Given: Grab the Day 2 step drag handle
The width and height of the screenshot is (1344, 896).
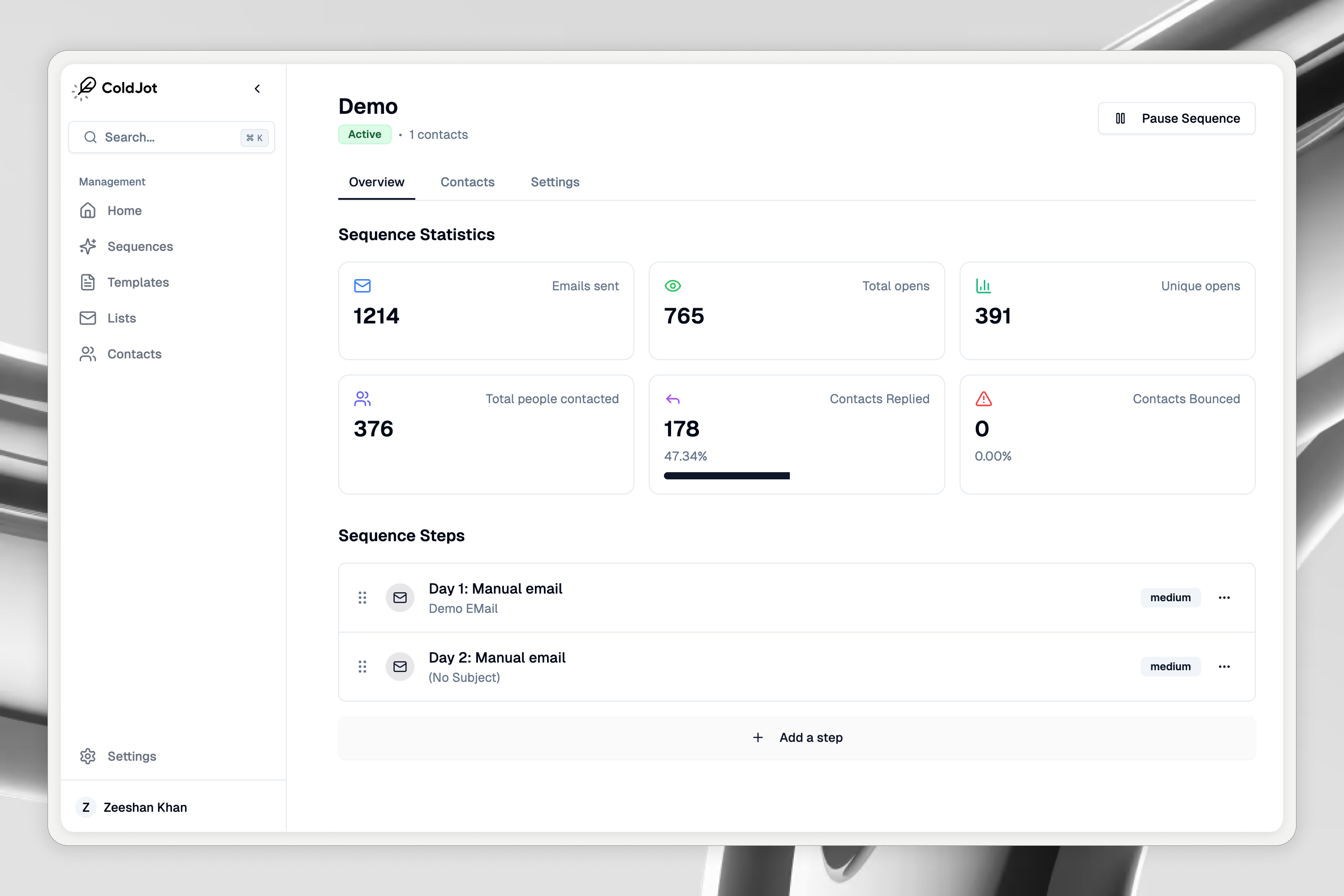Looking at the screenshot, I should point(362,667).
